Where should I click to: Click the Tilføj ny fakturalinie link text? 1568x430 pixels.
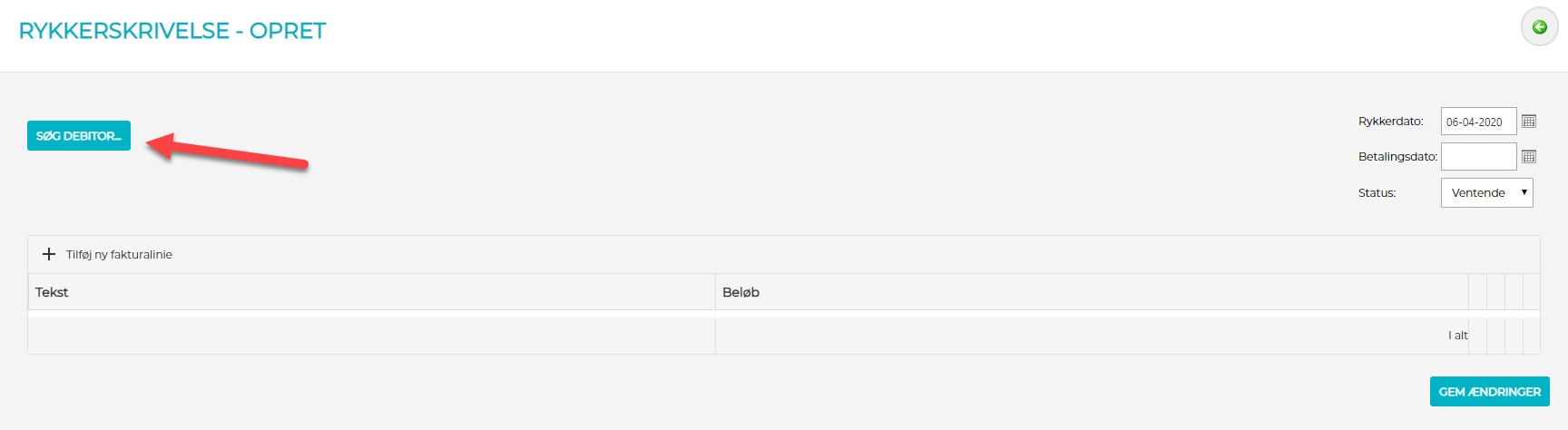tap(119, 255)
